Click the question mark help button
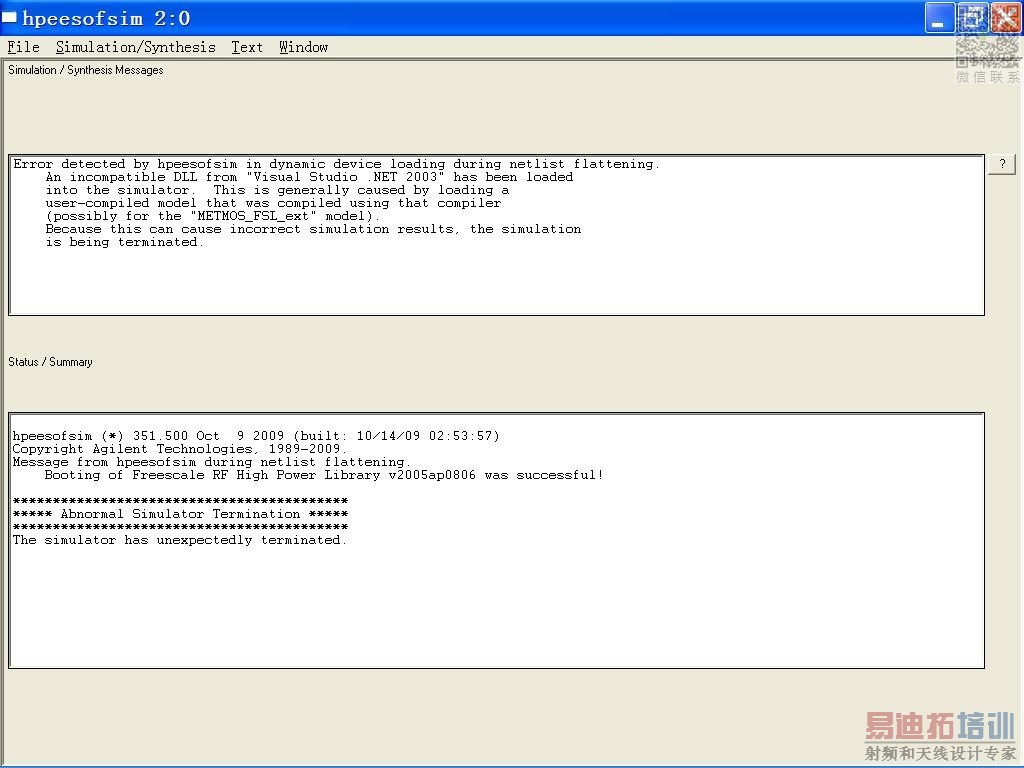The image size is (1024, 768). 1002,164
